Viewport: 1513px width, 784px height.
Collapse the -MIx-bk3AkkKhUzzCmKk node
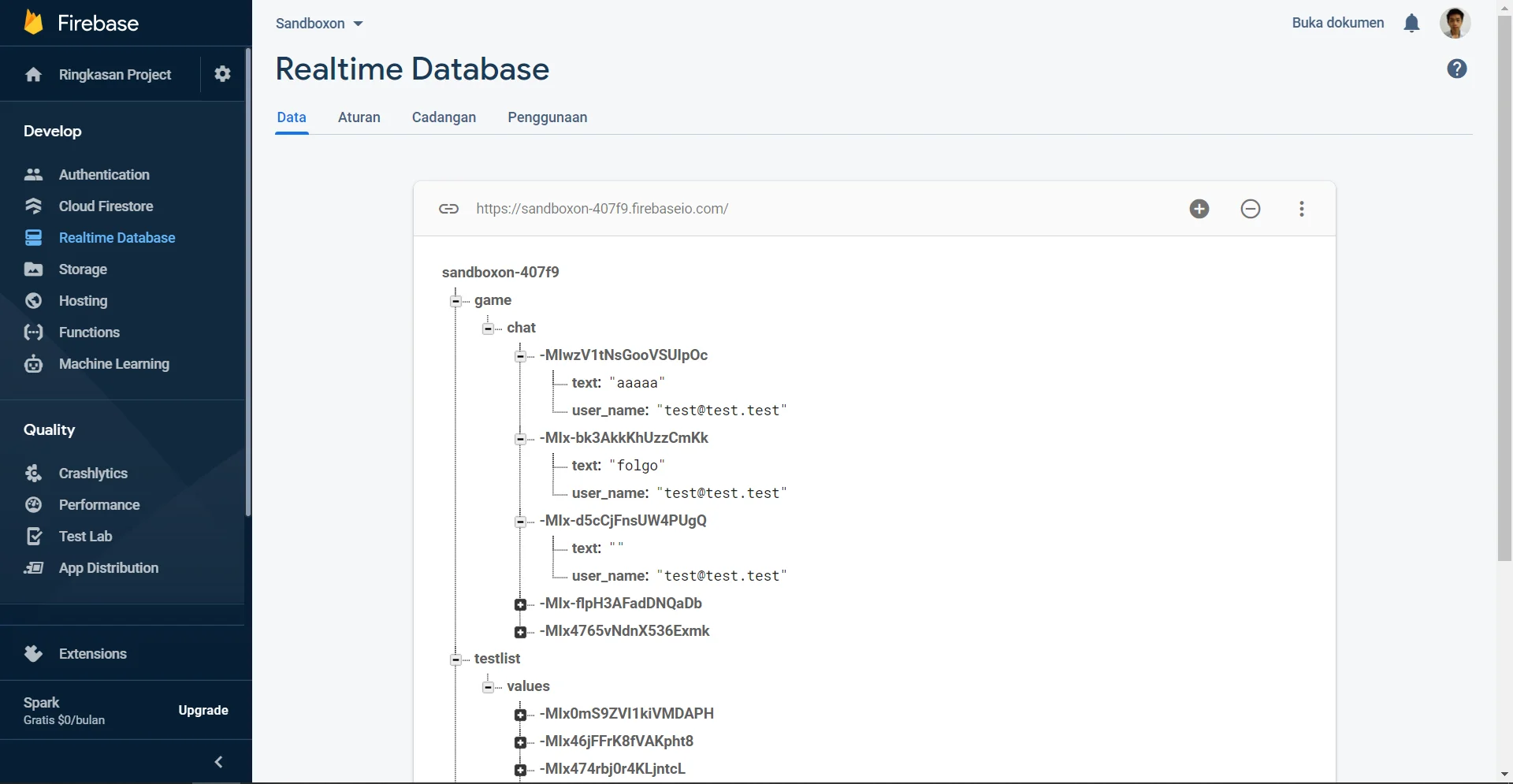coord(520,439)
